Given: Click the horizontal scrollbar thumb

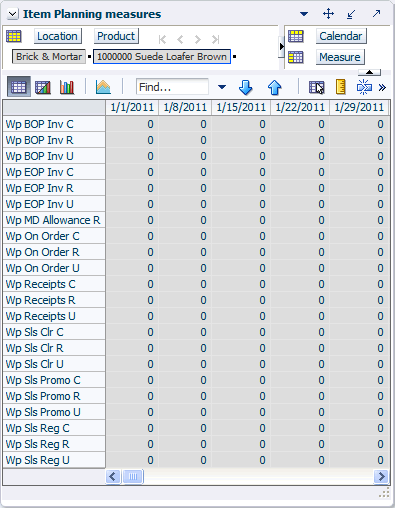Looking at the screenshot, I should 133,476.
